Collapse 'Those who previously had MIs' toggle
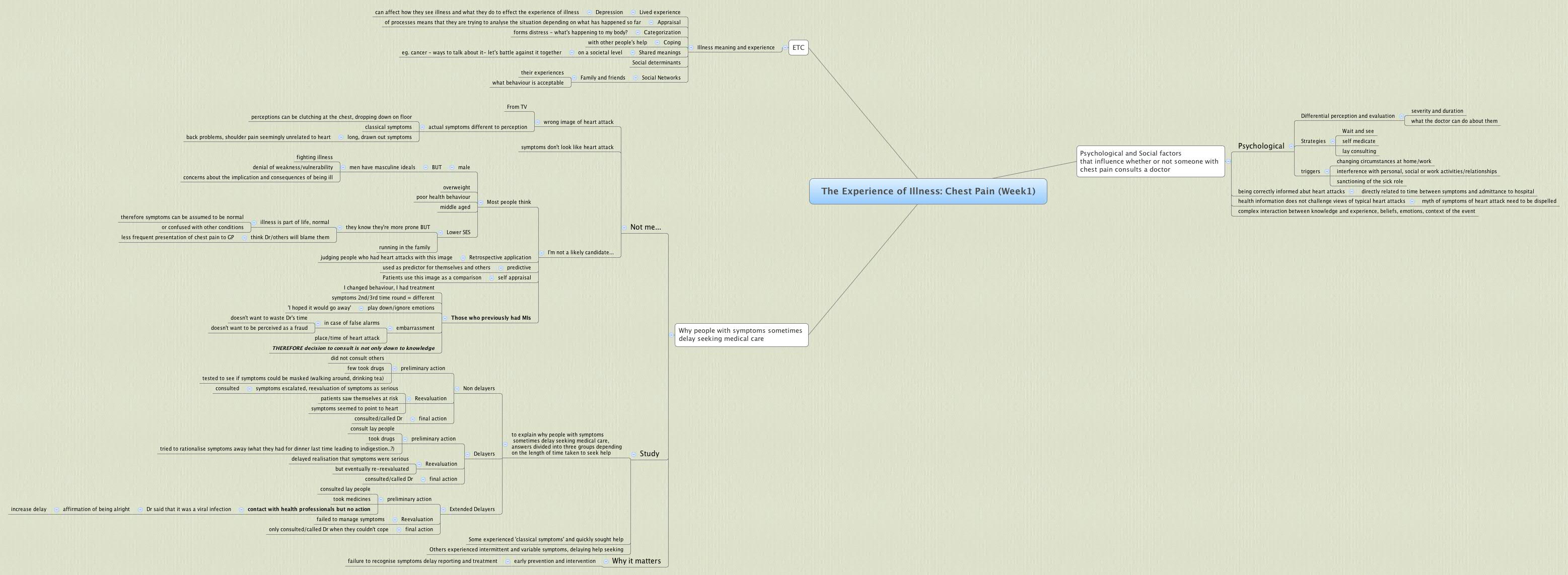Screen dimensions: 1568x575 445,318
